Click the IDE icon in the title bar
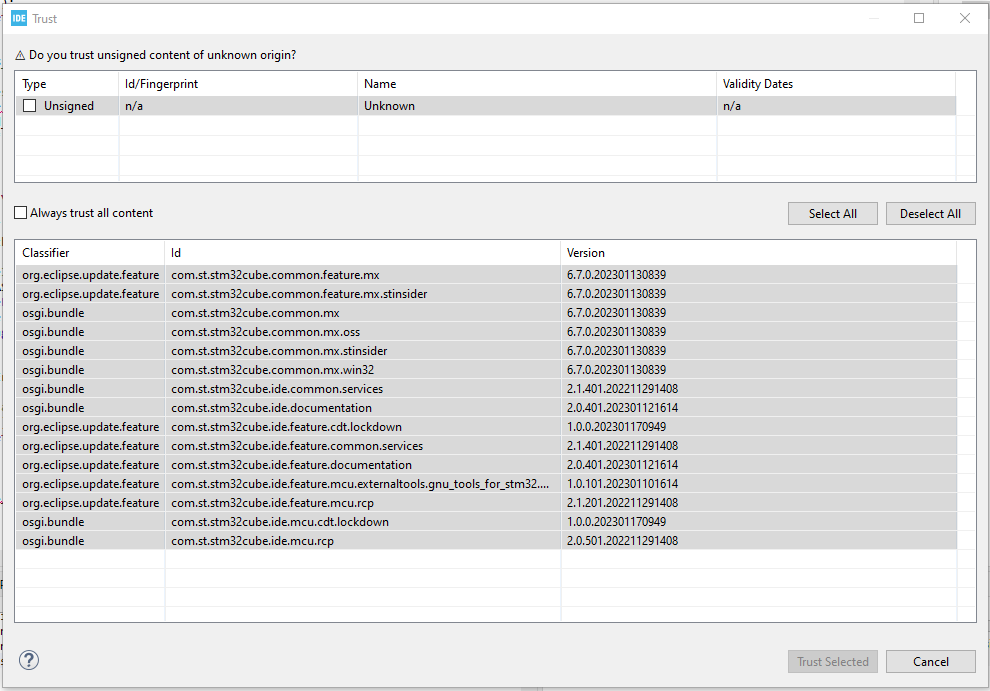990x691 pixels. point(19,18)
